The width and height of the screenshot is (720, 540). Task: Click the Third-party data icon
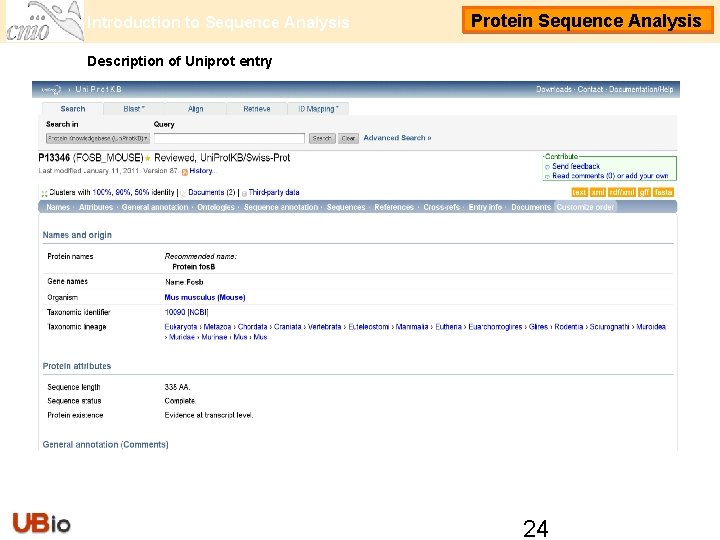(x=244, y=193)
